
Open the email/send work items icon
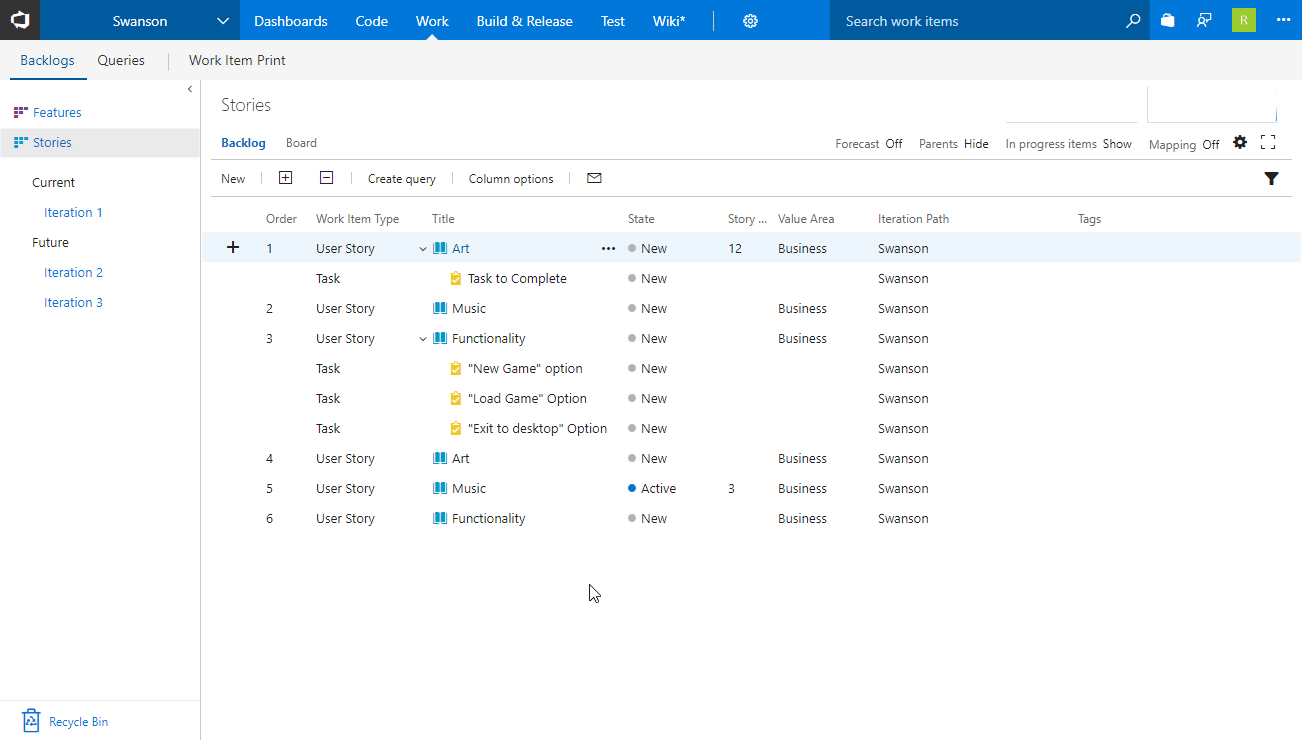593,177
